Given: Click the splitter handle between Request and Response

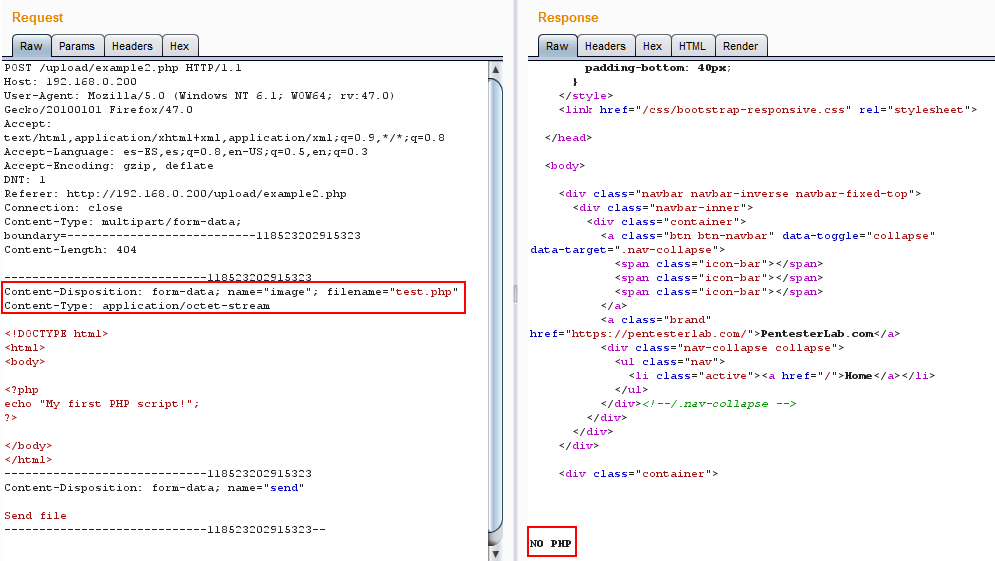Looking at the screenshot, I should coord(516,292).
